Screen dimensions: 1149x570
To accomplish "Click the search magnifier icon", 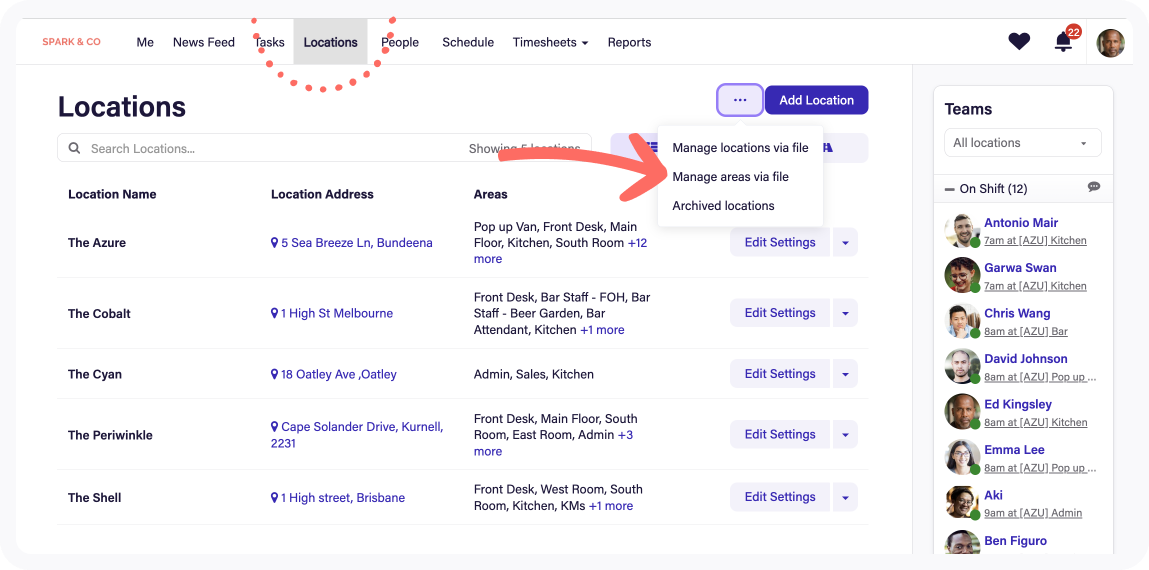I will 74,148.
